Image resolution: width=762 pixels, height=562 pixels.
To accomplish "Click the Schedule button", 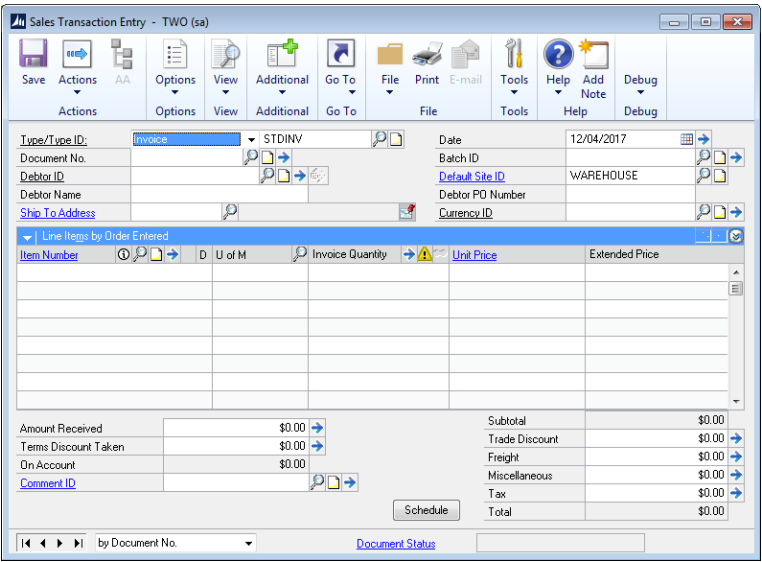I will 426,510.
